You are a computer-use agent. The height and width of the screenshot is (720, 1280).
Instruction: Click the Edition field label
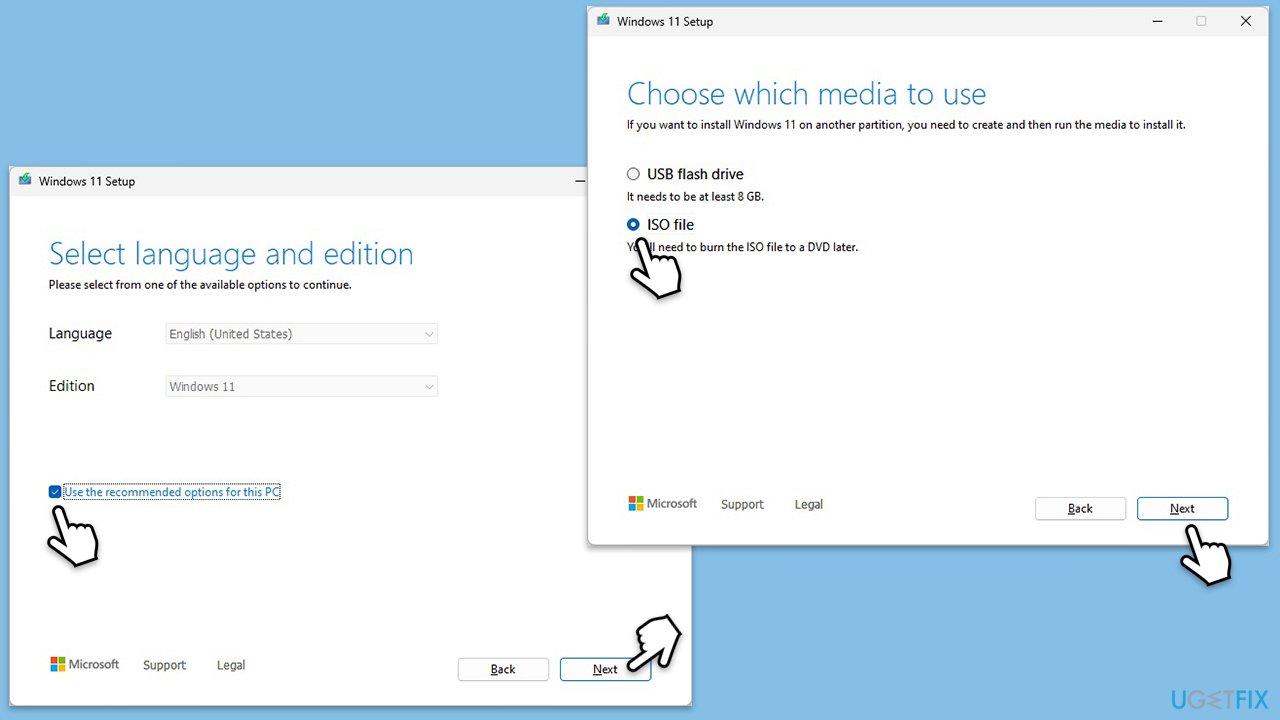point(72,386)
